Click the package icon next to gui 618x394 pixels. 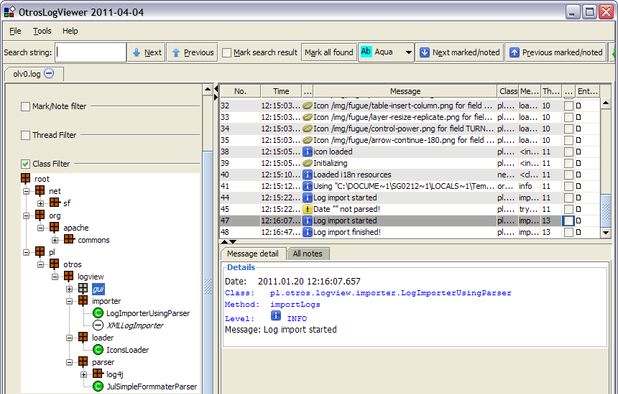pos(83,289)
